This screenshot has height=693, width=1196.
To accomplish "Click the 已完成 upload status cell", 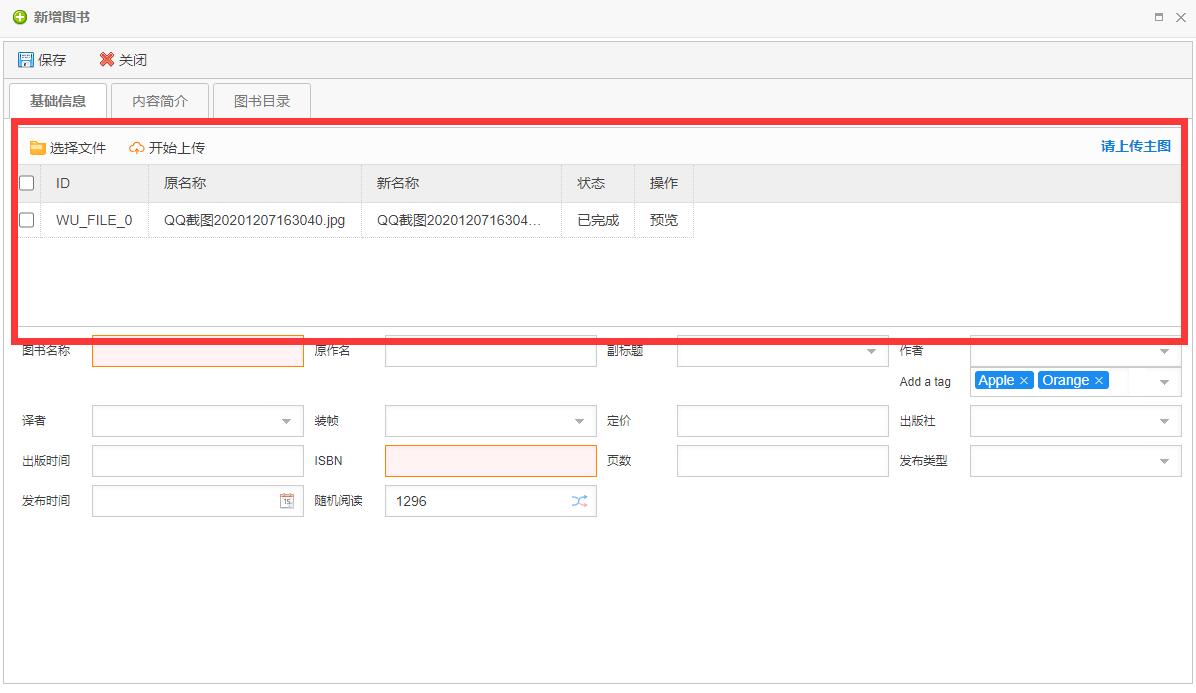I will click(x=597, y=220).
